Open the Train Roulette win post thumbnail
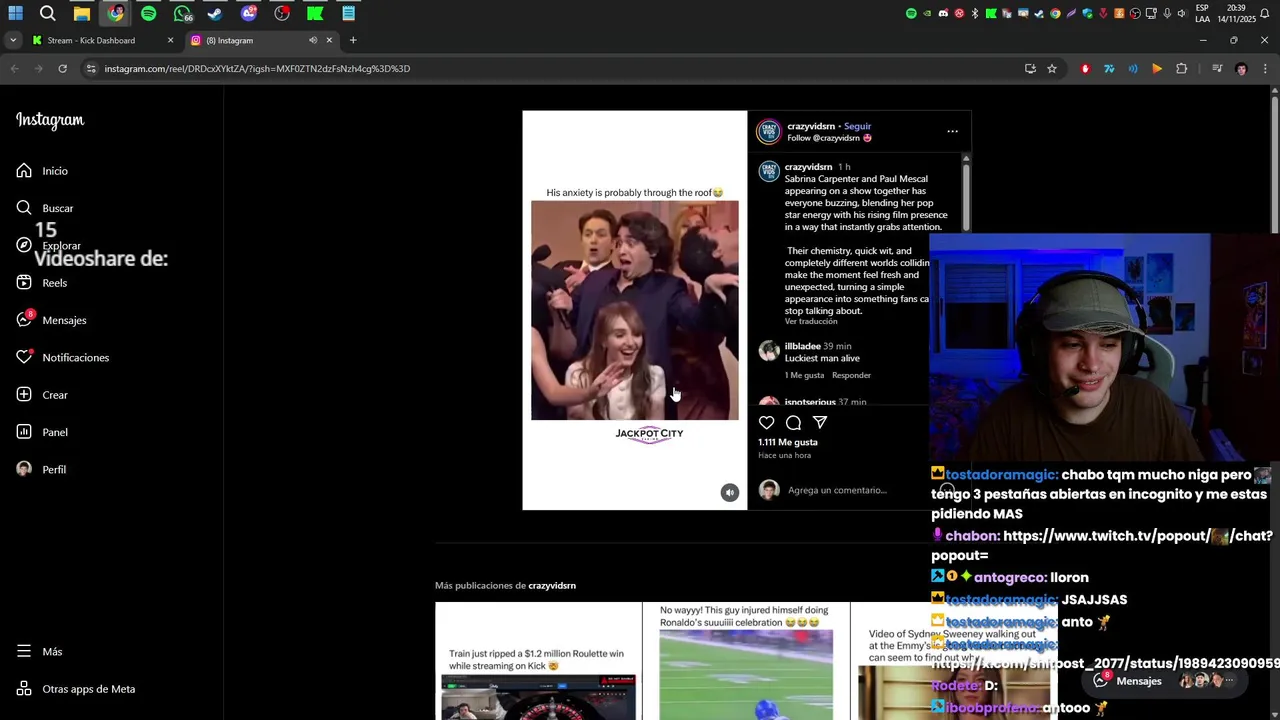The height and width of the screenshot is (720, 1280). (538, 661)
